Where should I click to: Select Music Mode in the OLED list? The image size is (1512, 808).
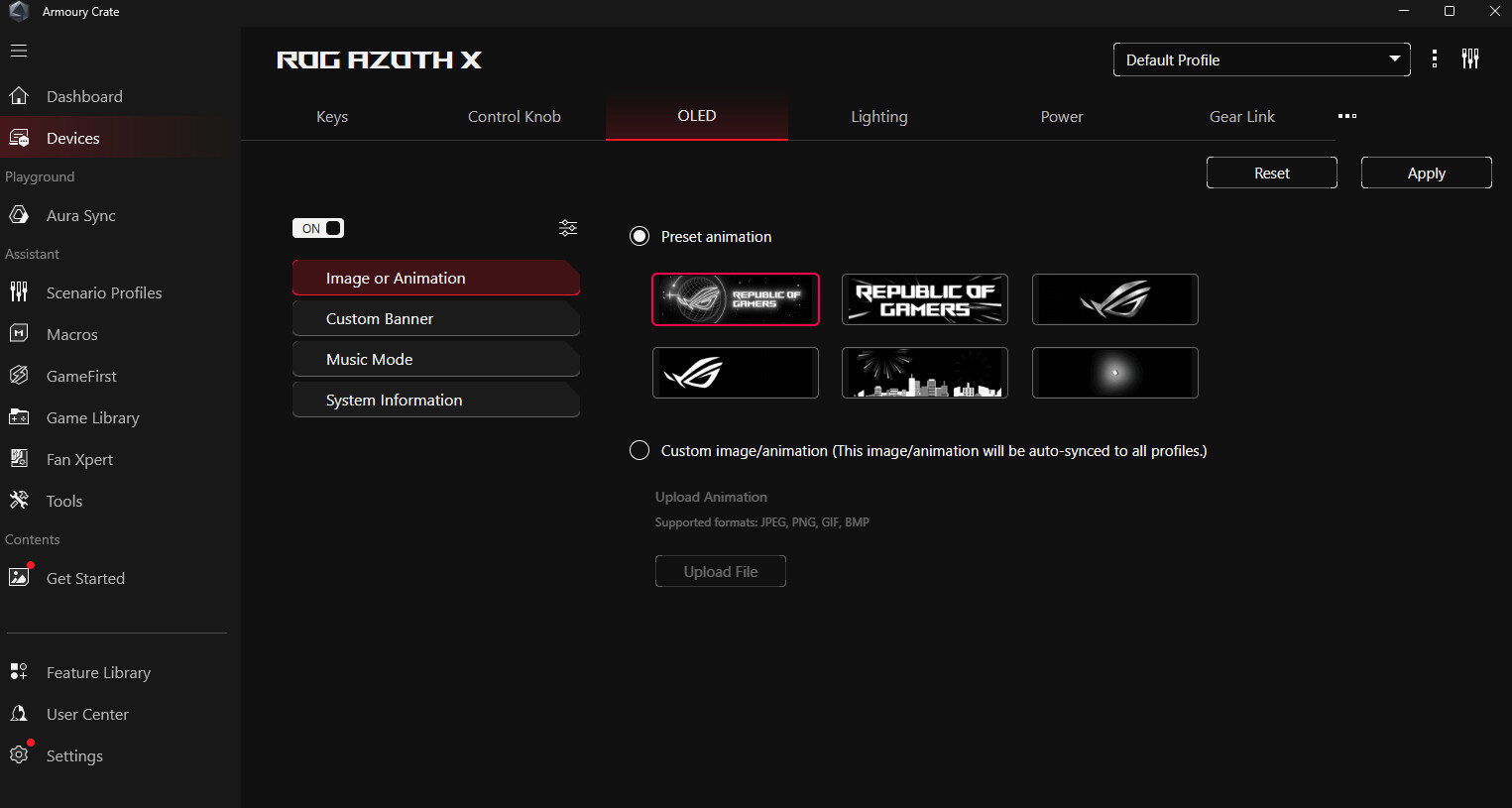pos(435,359)
